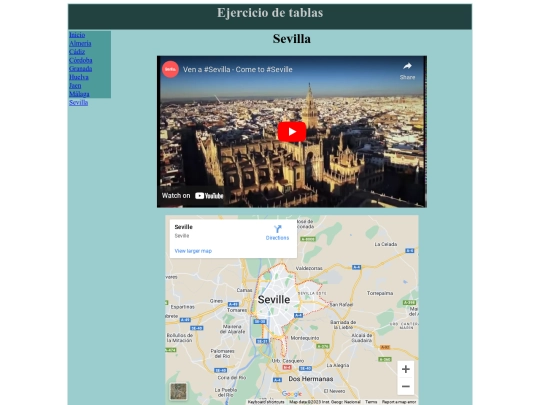The width and height of the screenshot is (540, 405).
Task: Switch to satellite view with the thumbnail
Action: click(178, 391)
